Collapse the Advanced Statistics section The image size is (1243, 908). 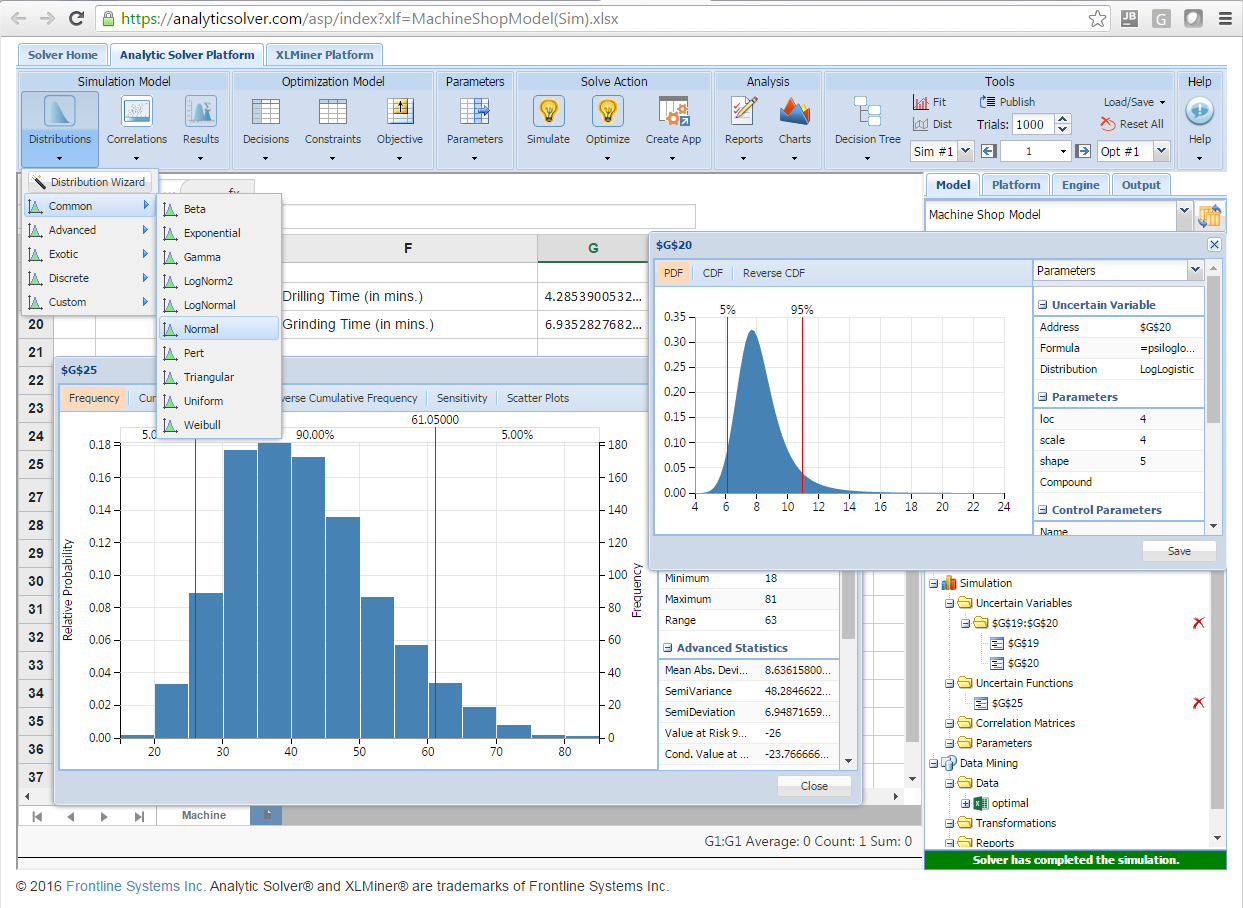pyautogui.click(x=668, y=648)
